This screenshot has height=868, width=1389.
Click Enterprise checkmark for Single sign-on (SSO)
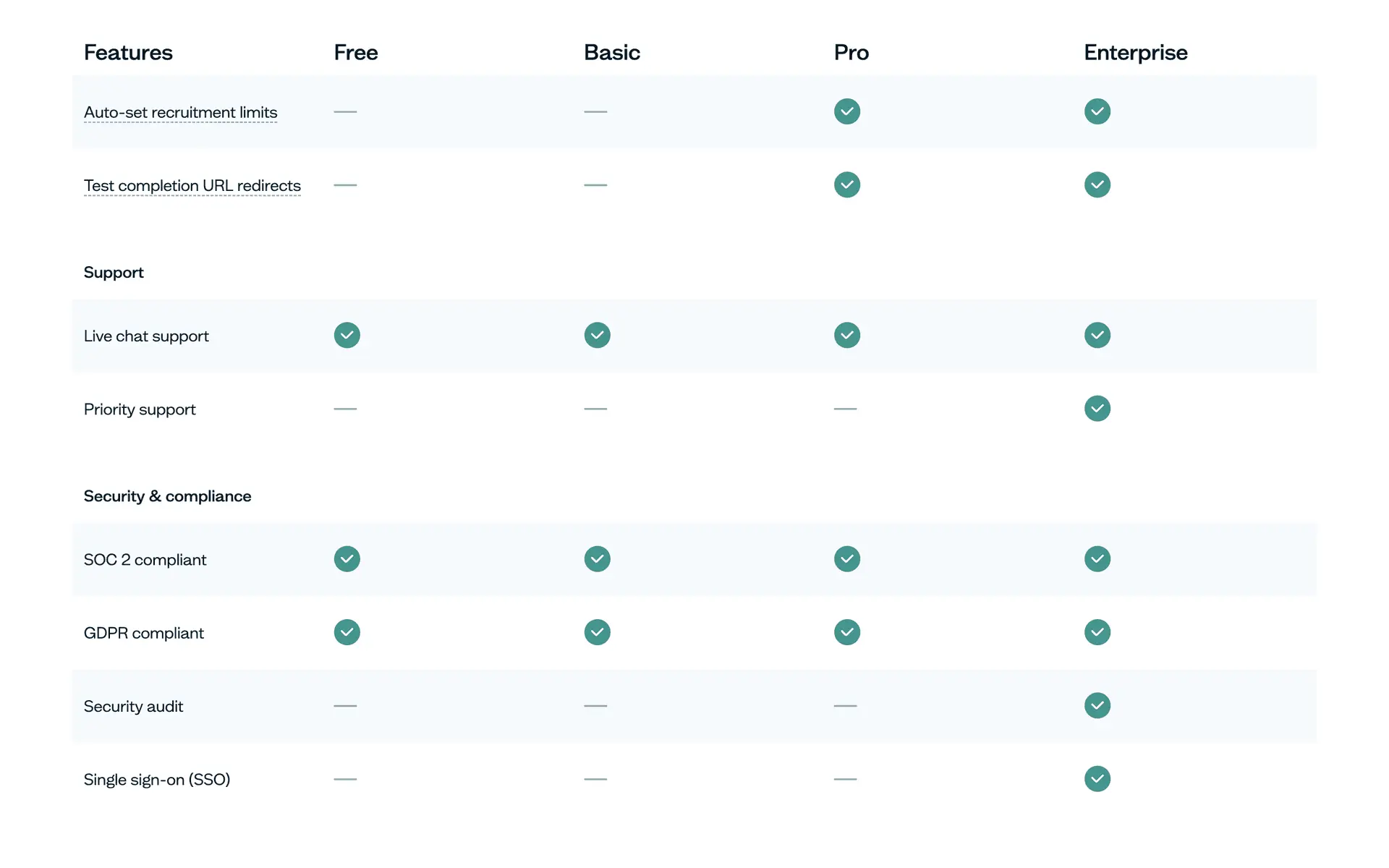pos(1097,779)
